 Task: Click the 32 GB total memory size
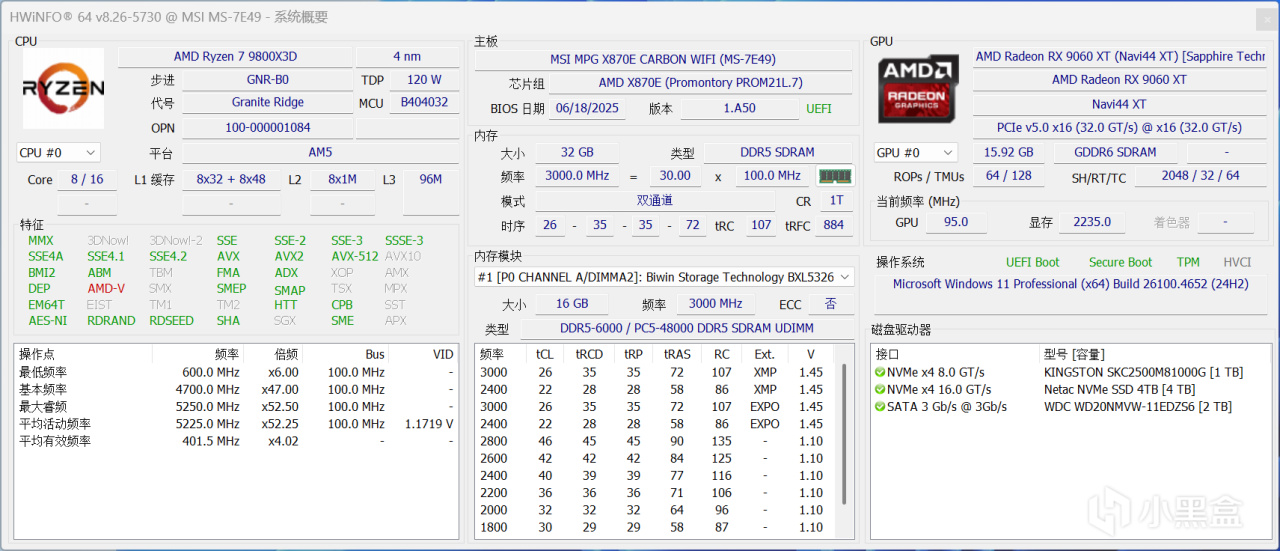click(x=577, y=152)
